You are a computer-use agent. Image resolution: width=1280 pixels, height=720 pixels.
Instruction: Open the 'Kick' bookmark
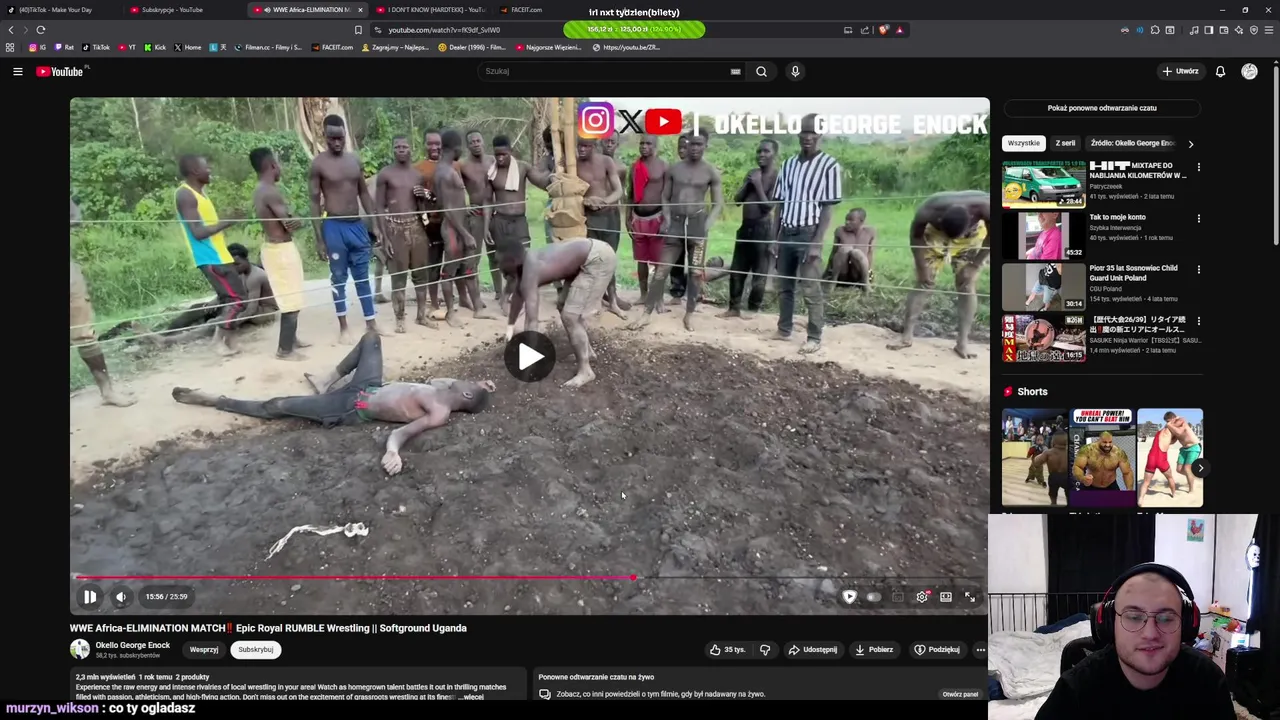pyautogui.click(x=155, y=47)
